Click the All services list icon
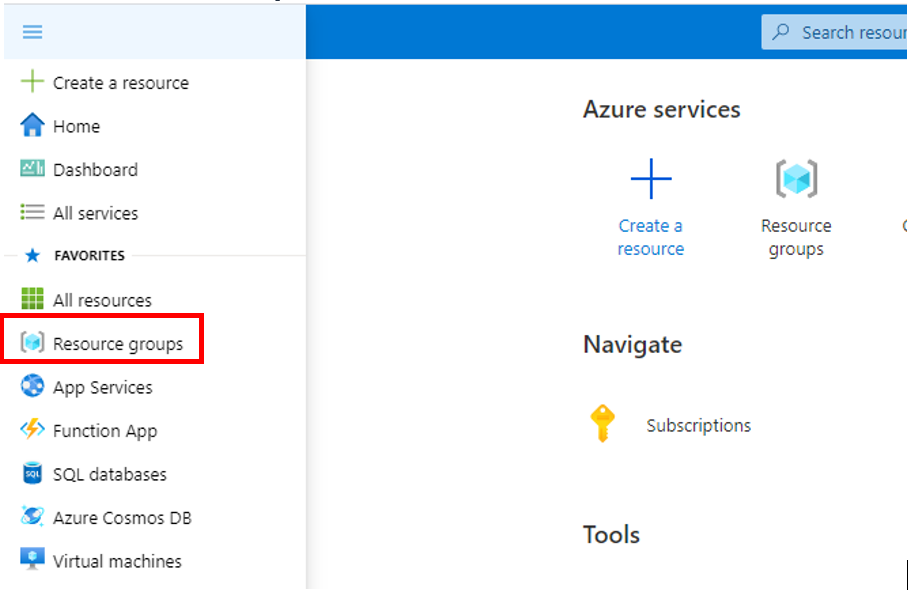This screenshot has width=914, height=597. pos(33,213)
